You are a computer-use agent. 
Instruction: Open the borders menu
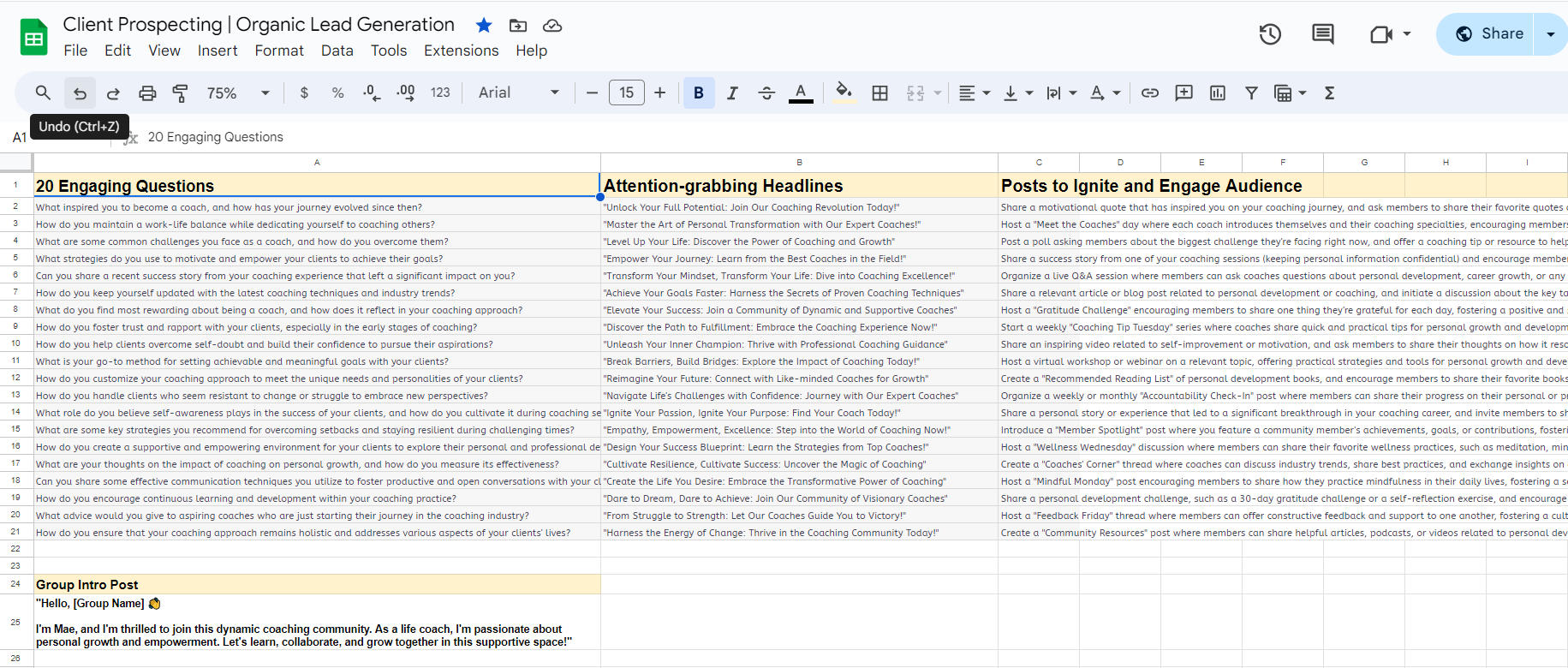pyautogui.click(x=879, y=92)
